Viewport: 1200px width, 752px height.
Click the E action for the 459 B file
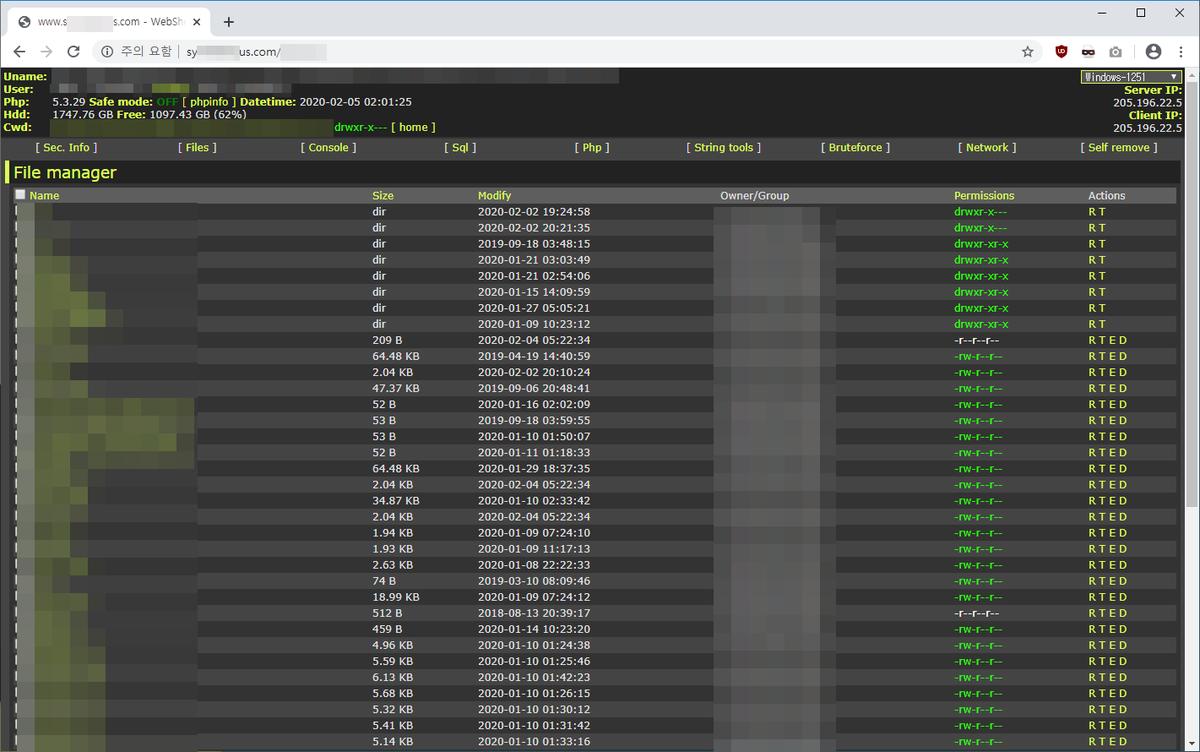pyautogui.click(x=1113, y=629)
